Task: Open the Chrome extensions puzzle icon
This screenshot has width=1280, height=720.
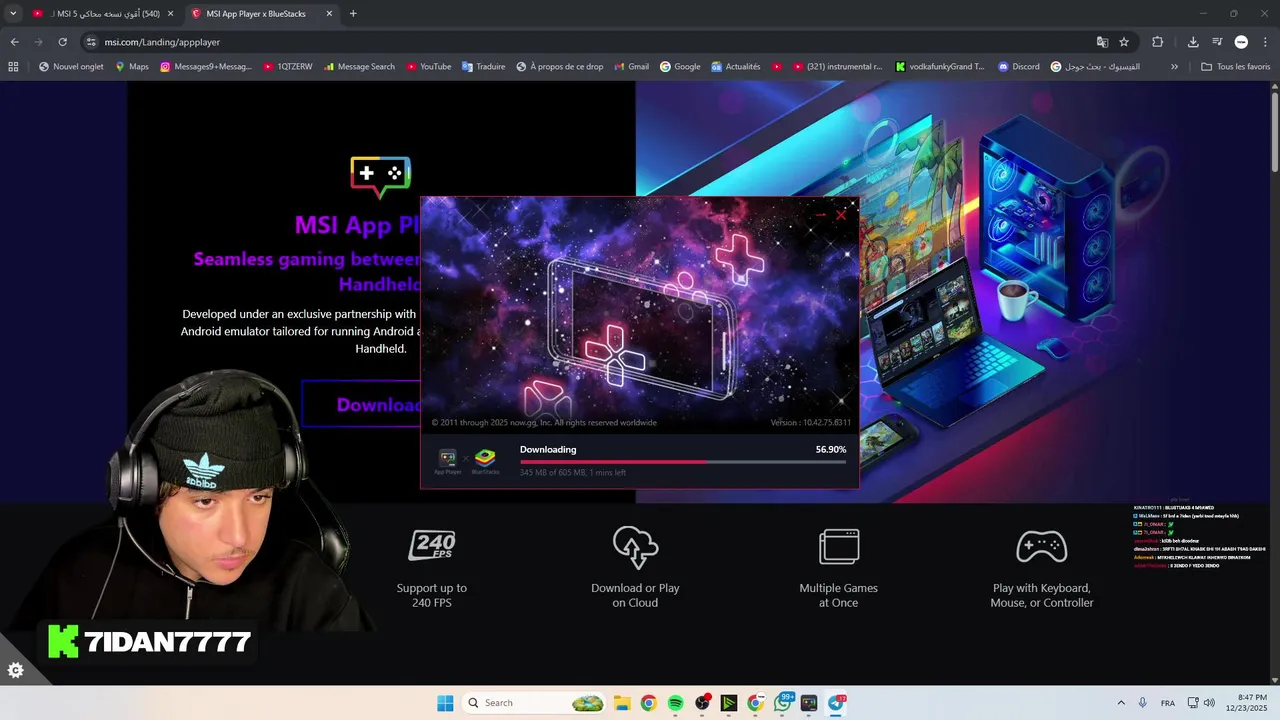Action: pos(1158,42)
